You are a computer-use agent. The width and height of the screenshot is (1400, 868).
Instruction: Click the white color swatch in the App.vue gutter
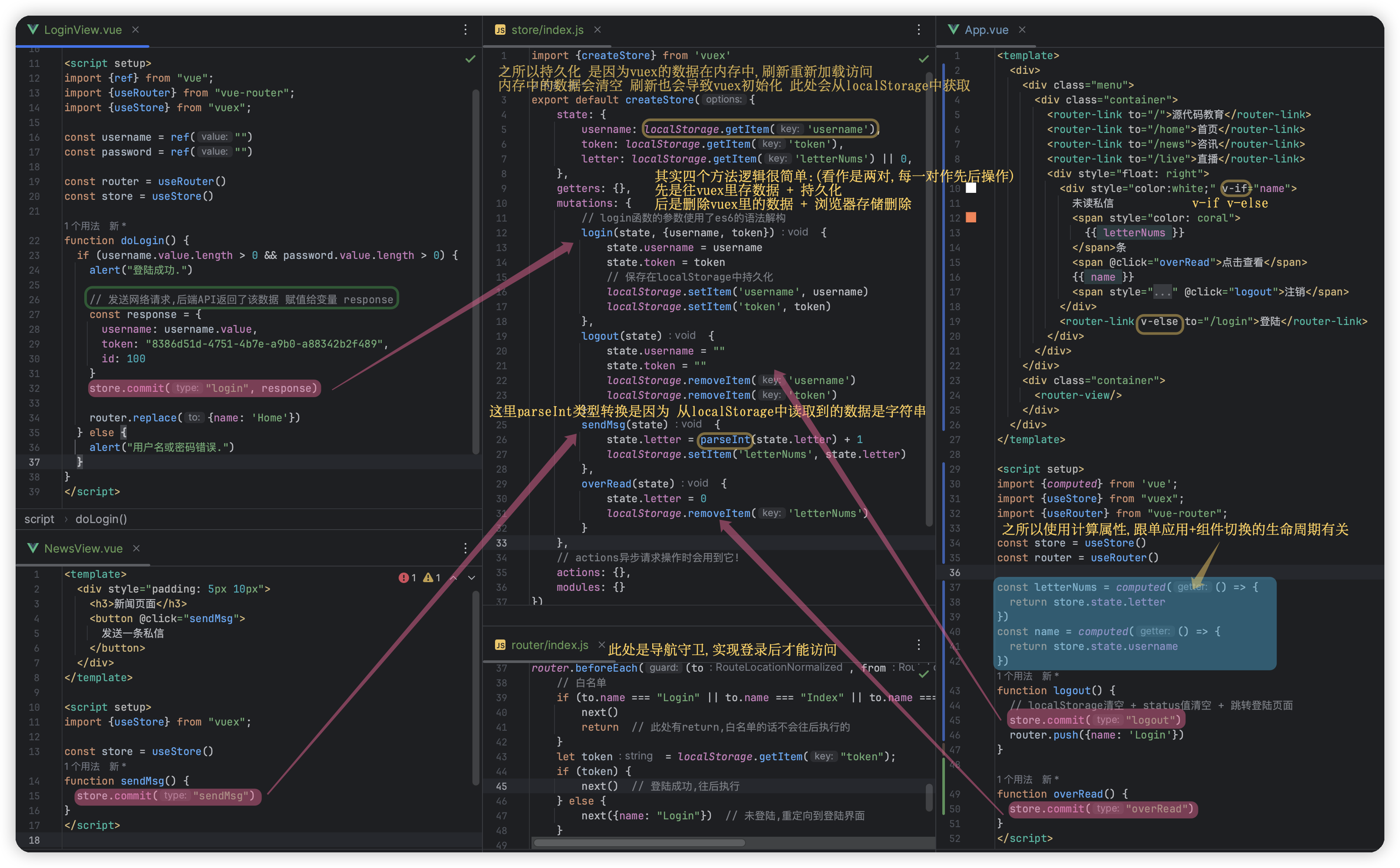click(971, 188)
